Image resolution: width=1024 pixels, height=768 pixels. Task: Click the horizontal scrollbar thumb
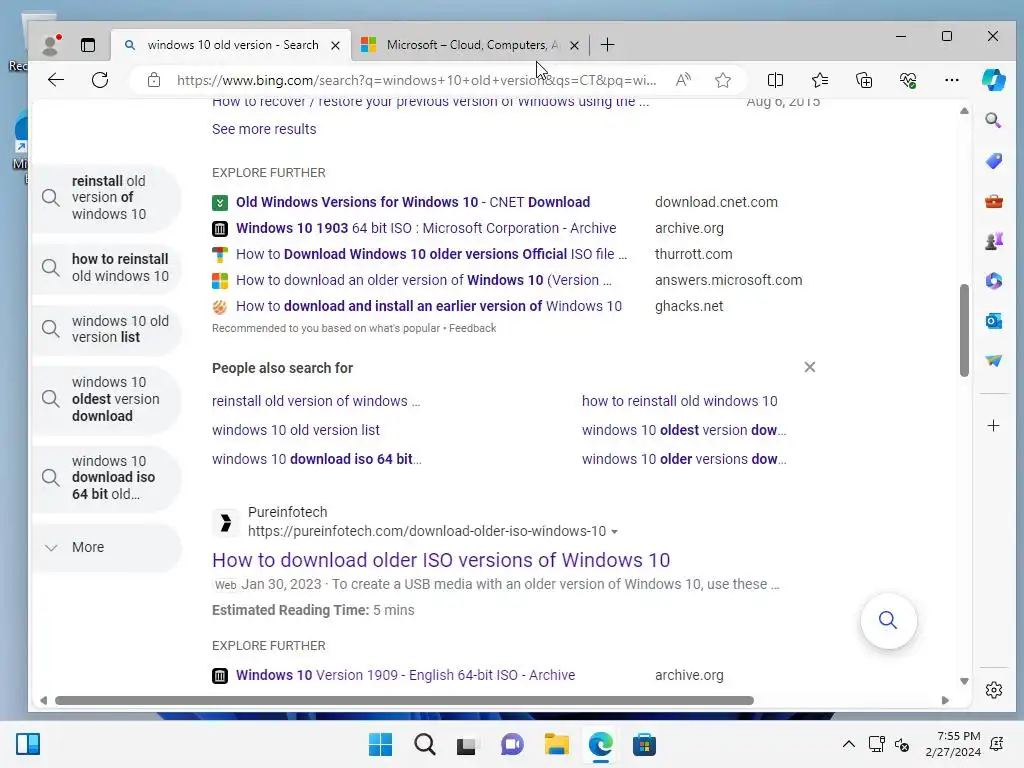[404, 701]
